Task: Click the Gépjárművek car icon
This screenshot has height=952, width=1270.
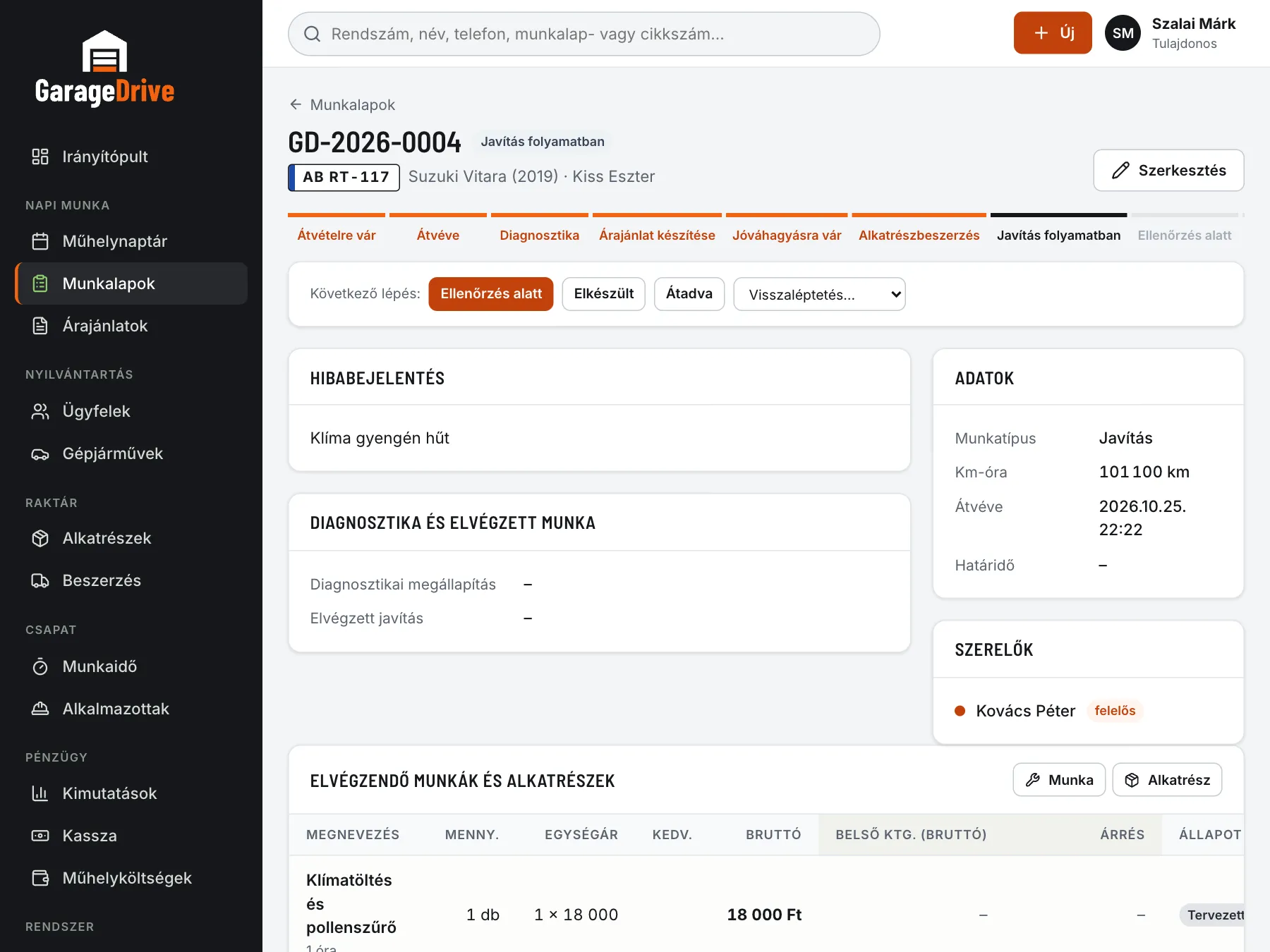Action: (40, 453)
